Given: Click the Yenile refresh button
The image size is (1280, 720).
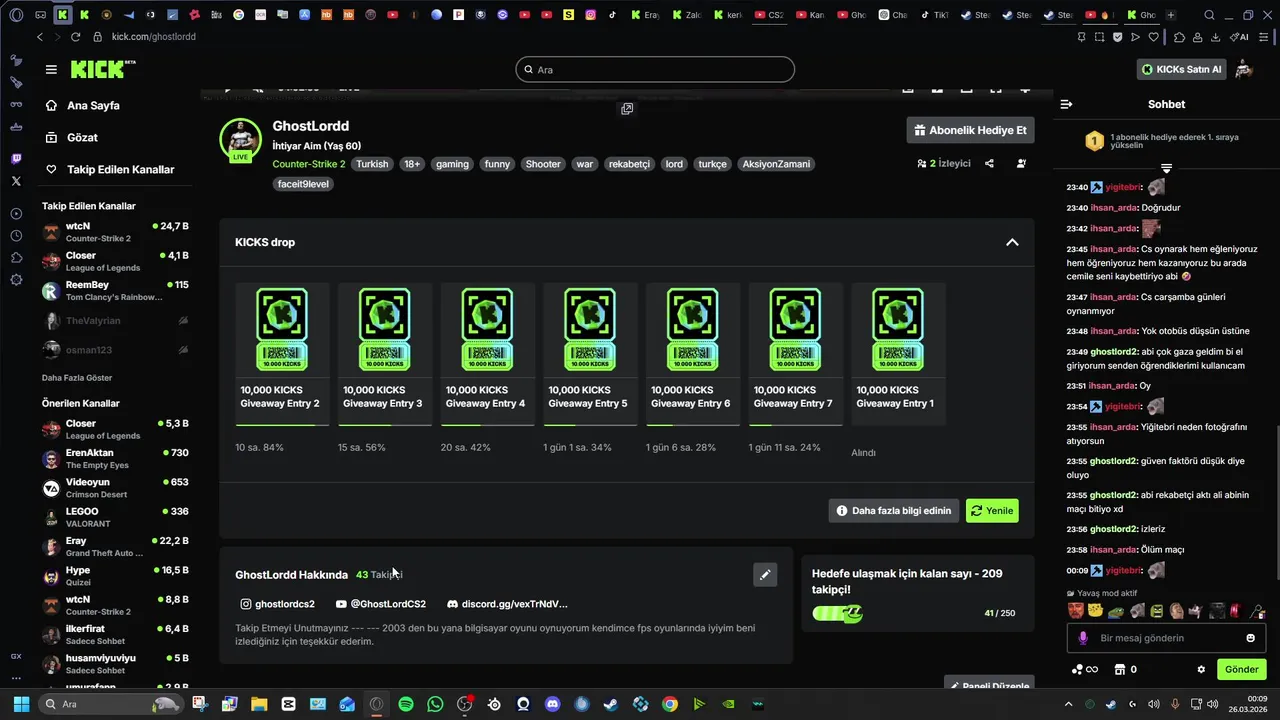Looking at the screenshot, I should pyautogui.click(x=992, y=510).
